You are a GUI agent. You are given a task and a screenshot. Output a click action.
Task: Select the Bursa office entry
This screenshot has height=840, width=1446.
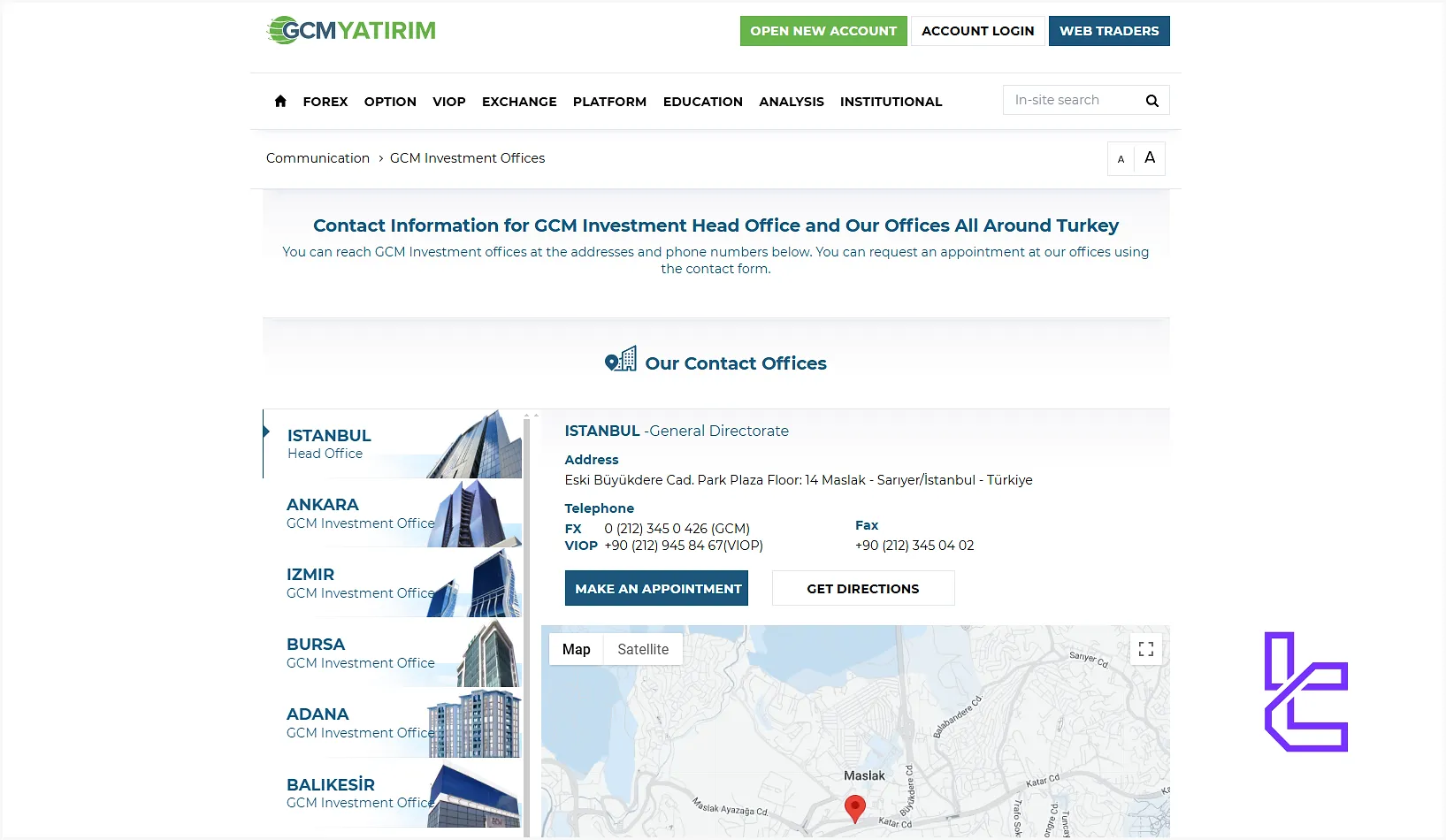393,653
